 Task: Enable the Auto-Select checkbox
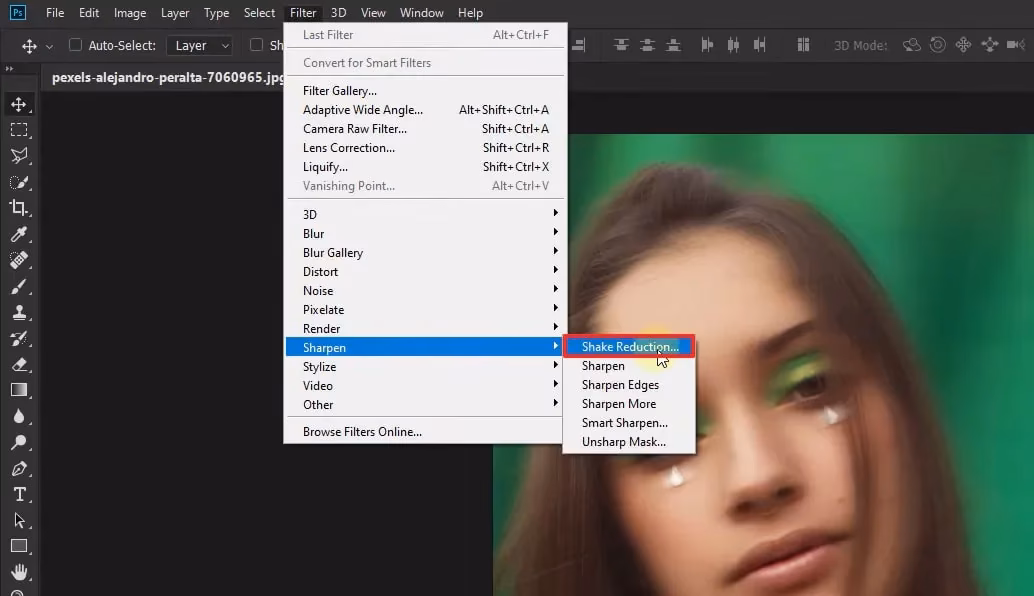coord(75,45)
